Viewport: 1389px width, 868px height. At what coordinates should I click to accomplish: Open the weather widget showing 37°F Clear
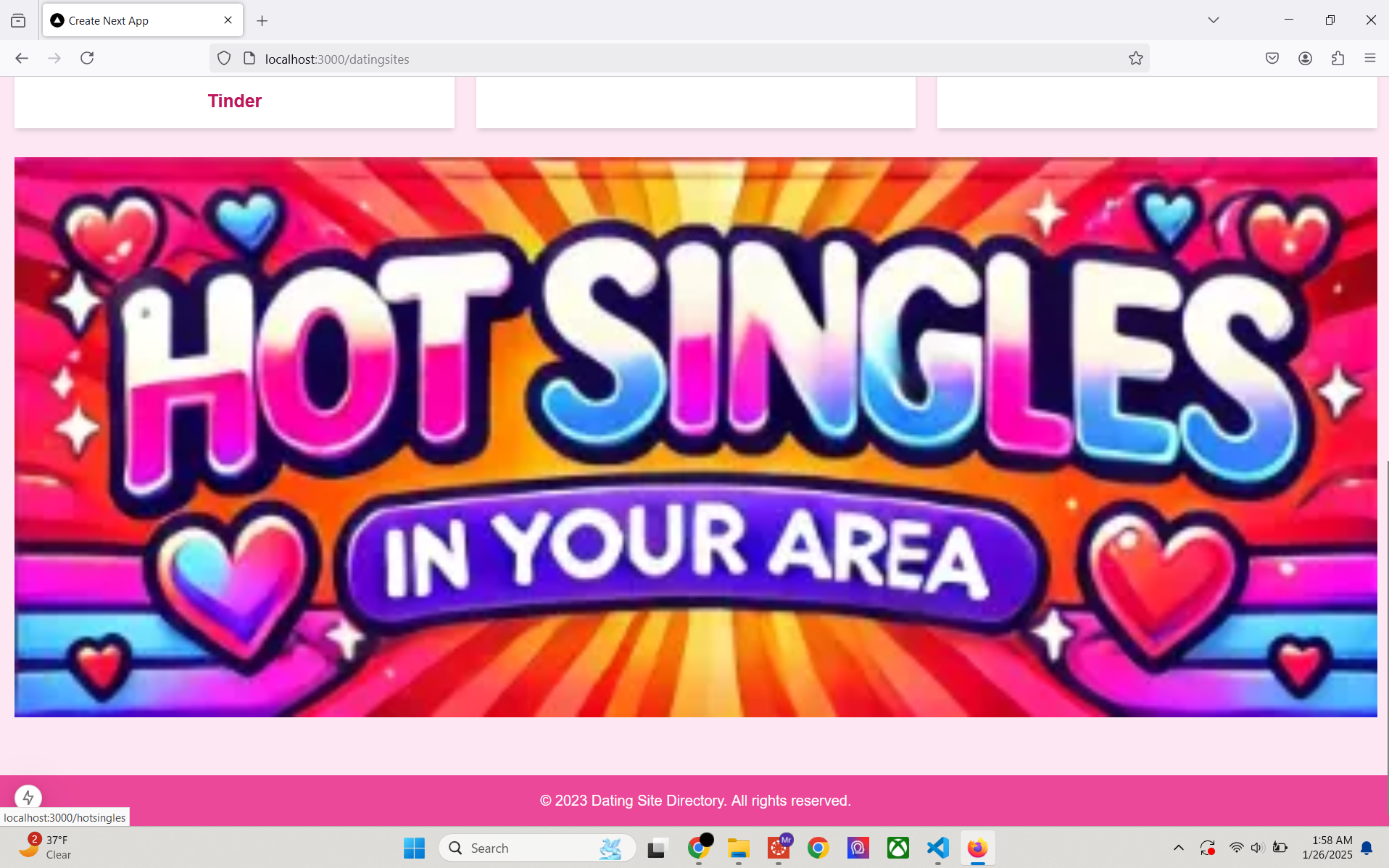tap(45, 847)
